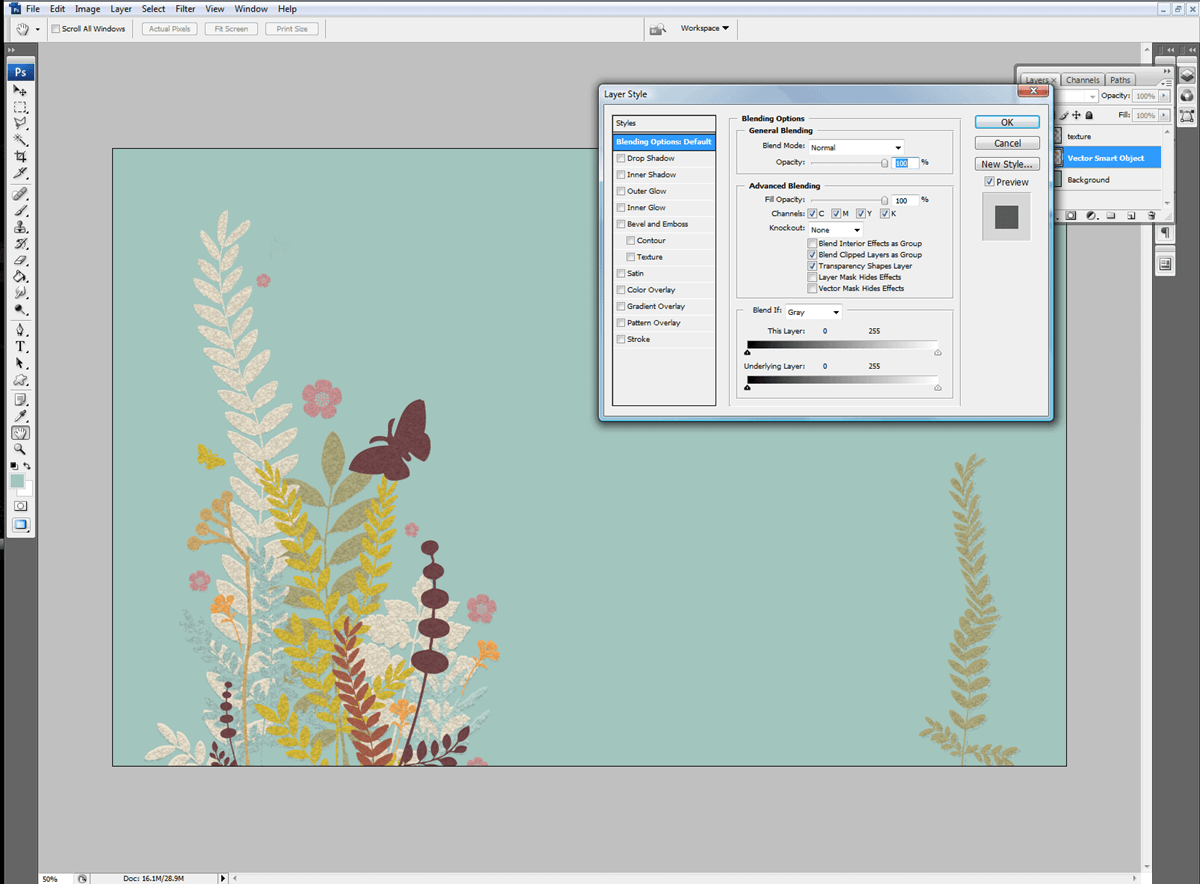Toggle the Preview checkbox
The height and width of the screenshot is (884, 1200).
[x=989, y=182]
